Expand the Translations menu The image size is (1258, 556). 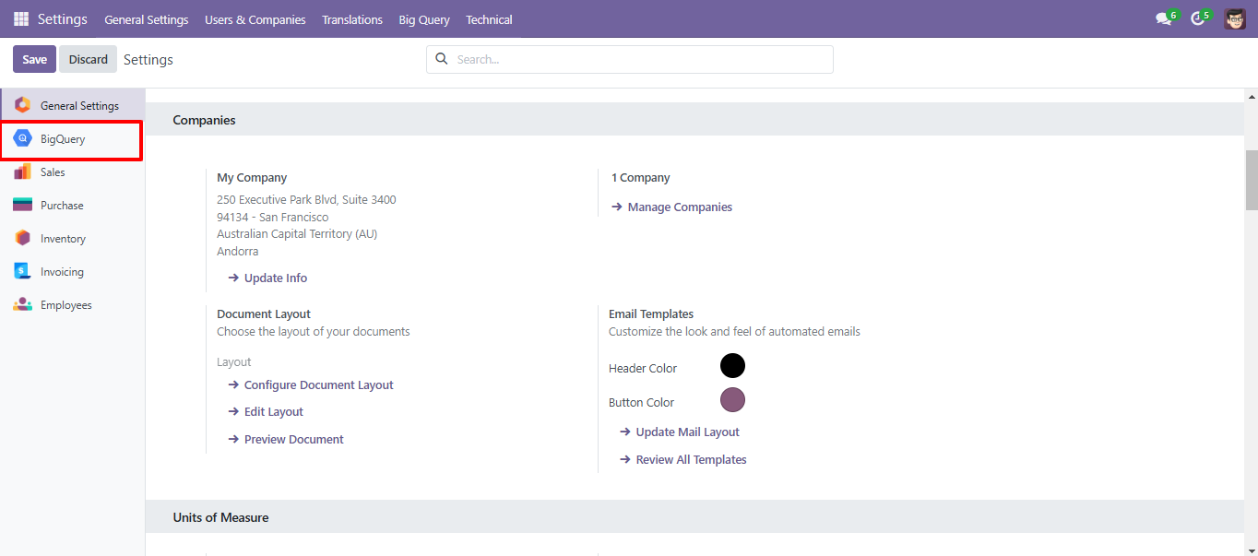352,20
